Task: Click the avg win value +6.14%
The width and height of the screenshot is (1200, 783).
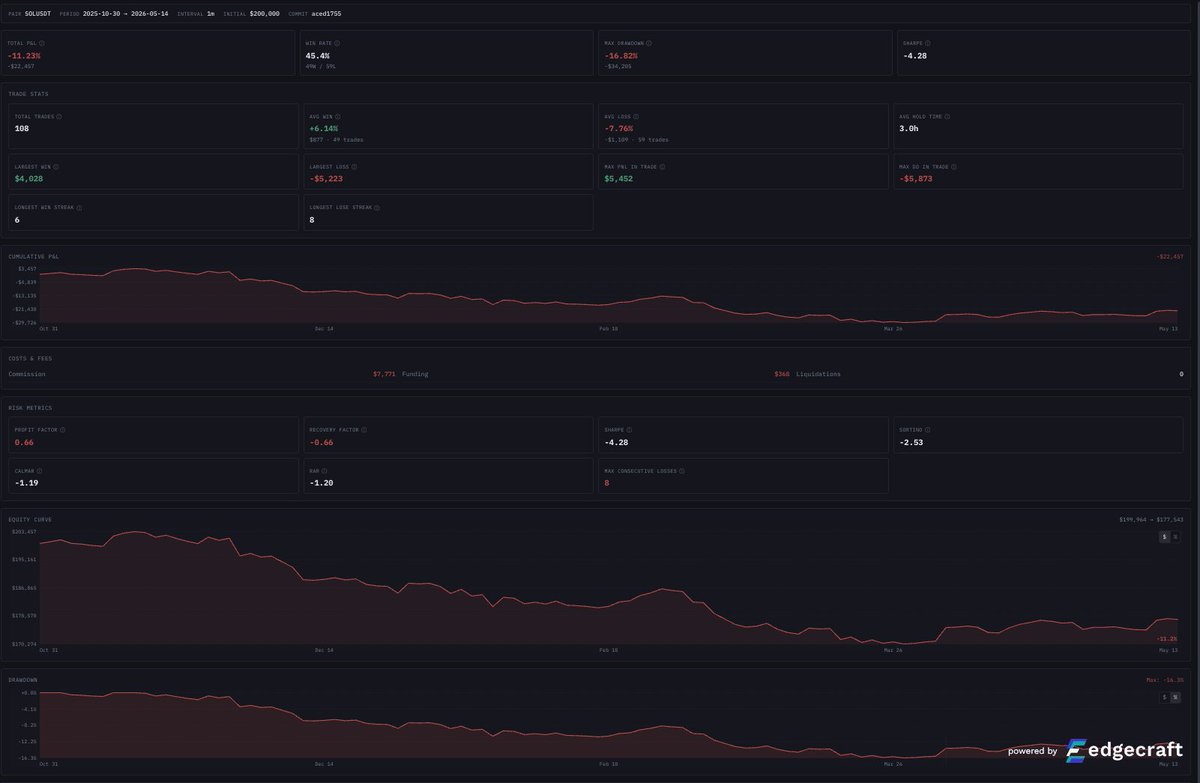Action: [324, 129]
